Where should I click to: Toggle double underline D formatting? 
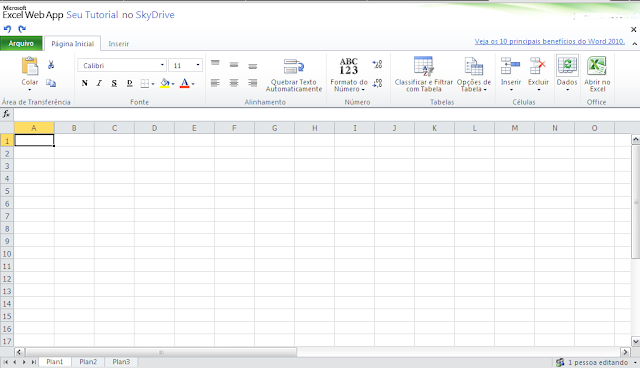[129, 83]
